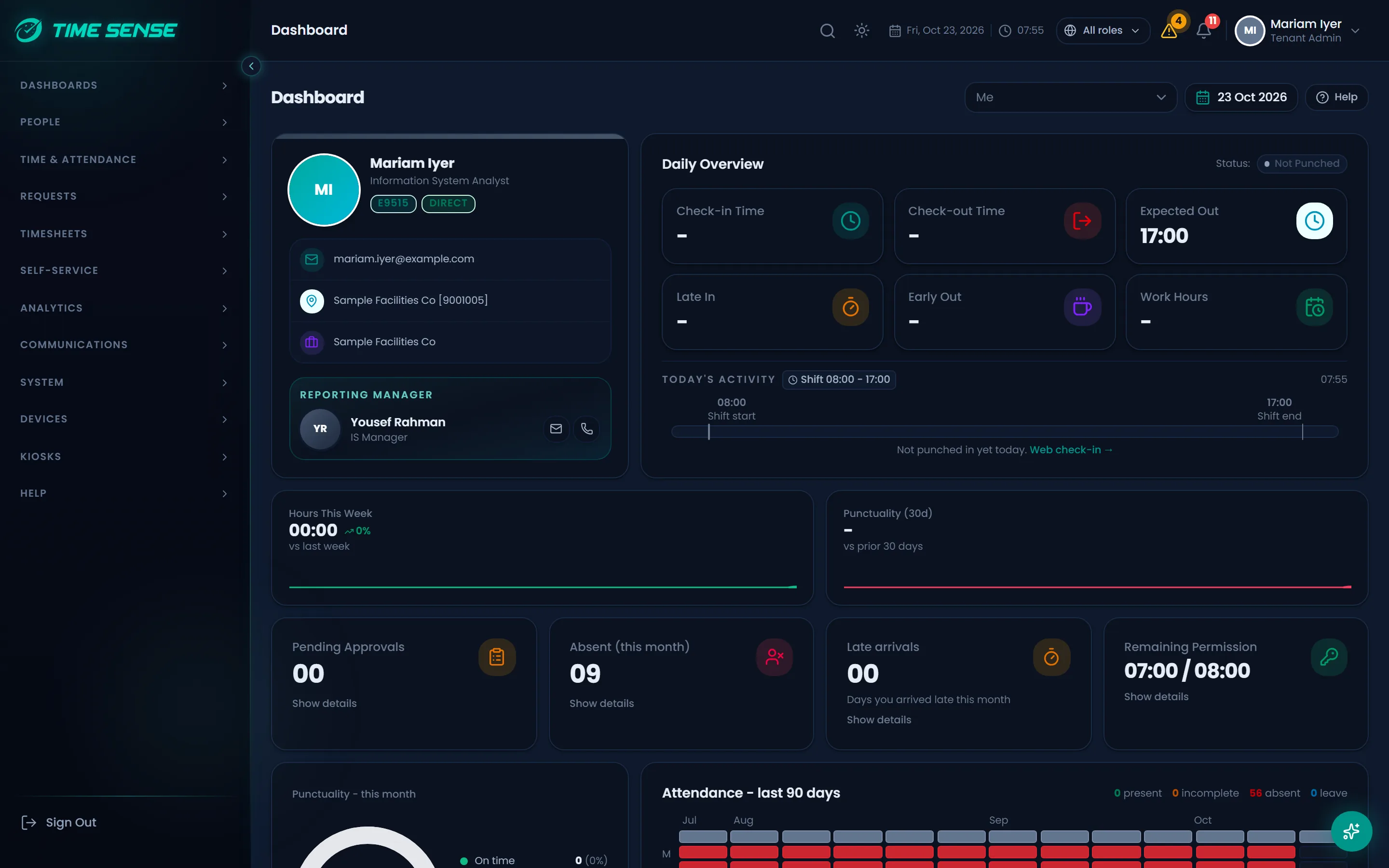This screenshot has height=868, width=1389.
Task: Click the Late arrivals stopwatch icon
Action: click(1051, 657)
